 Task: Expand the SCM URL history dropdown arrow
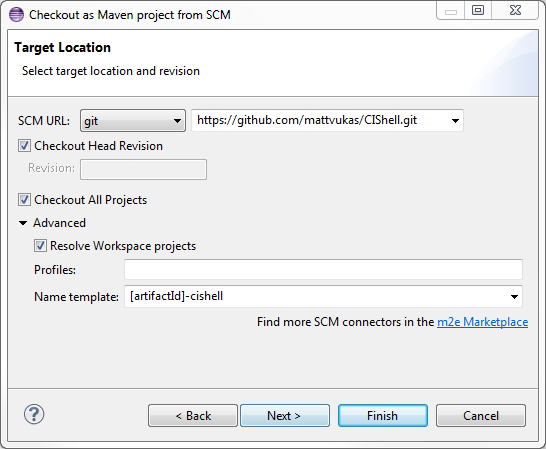pyautogui.click(x=455, y=121)
